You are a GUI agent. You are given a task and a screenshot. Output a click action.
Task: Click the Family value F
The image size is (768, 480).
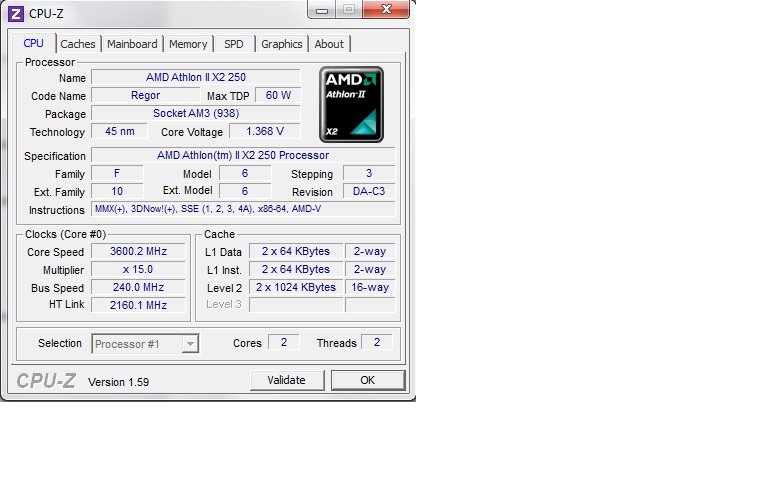[x=117, y=173]
